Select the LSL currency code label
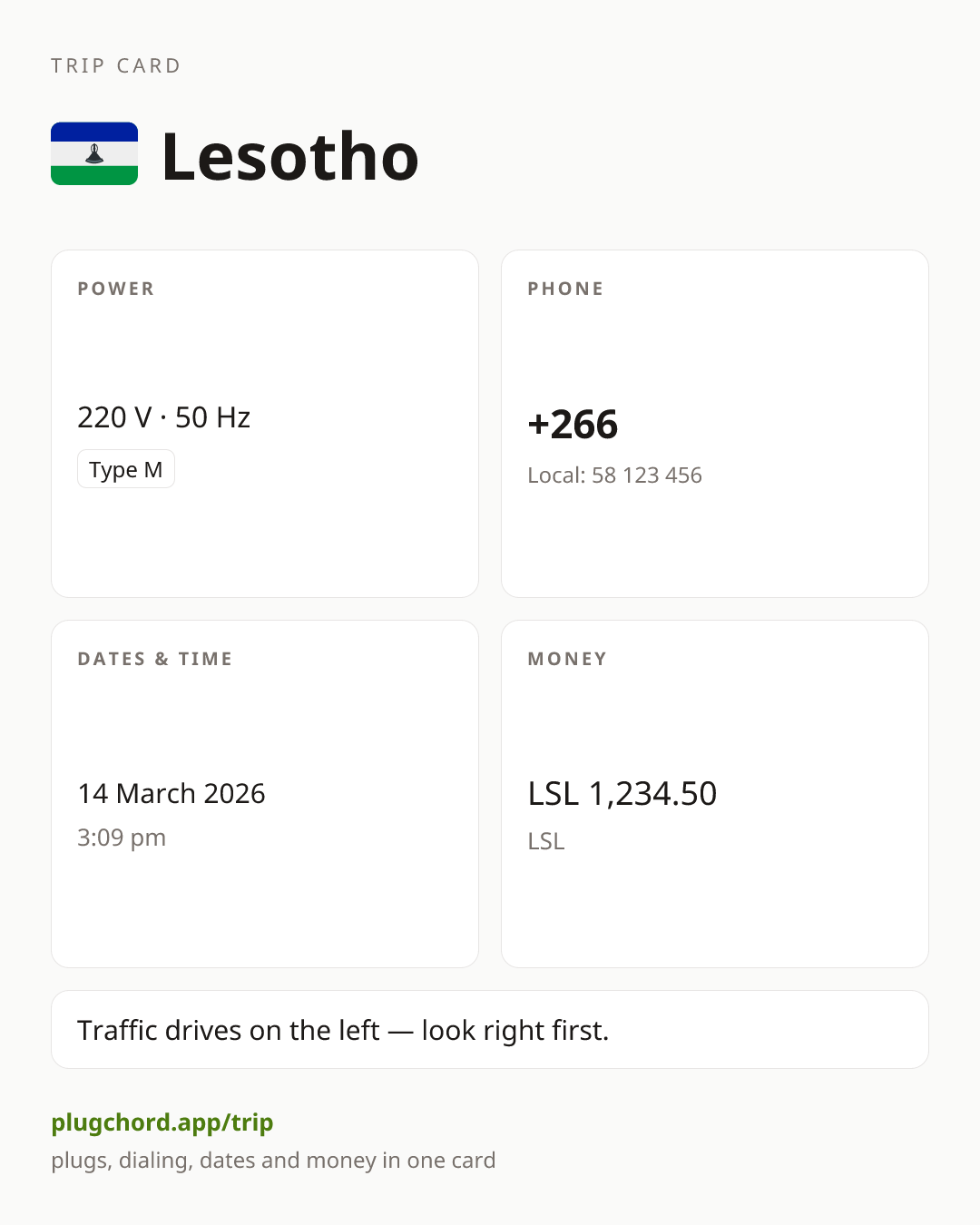980x1225 pixels. (x=546, y=841)
